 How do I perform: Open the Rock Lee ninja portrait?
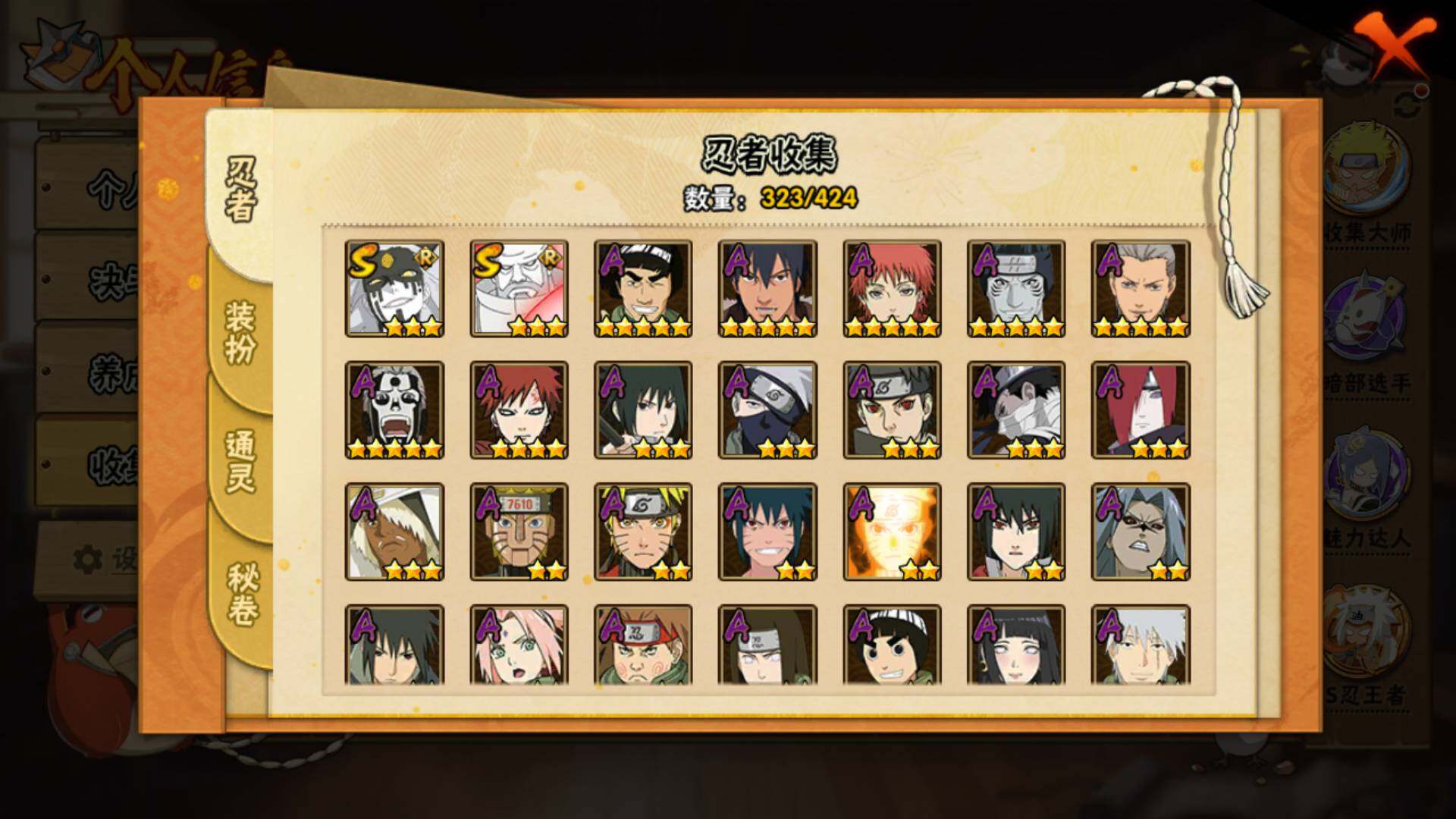892,645
